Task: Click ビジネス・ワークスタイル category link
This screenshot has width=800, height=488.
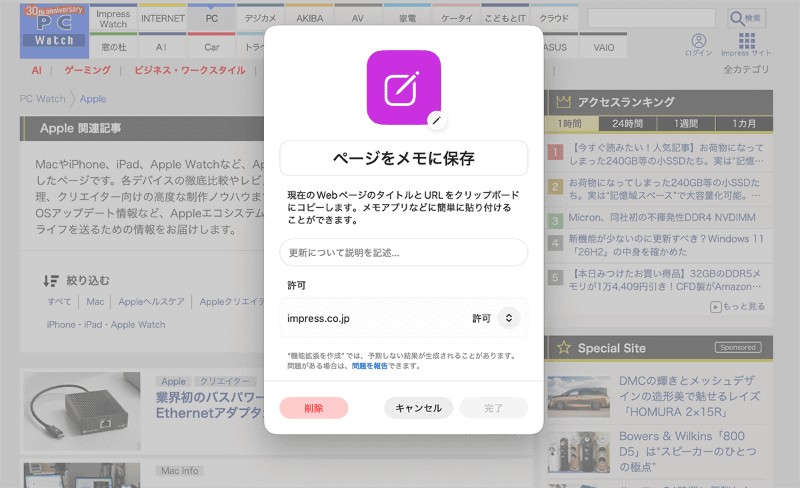Action: [190, 70]
